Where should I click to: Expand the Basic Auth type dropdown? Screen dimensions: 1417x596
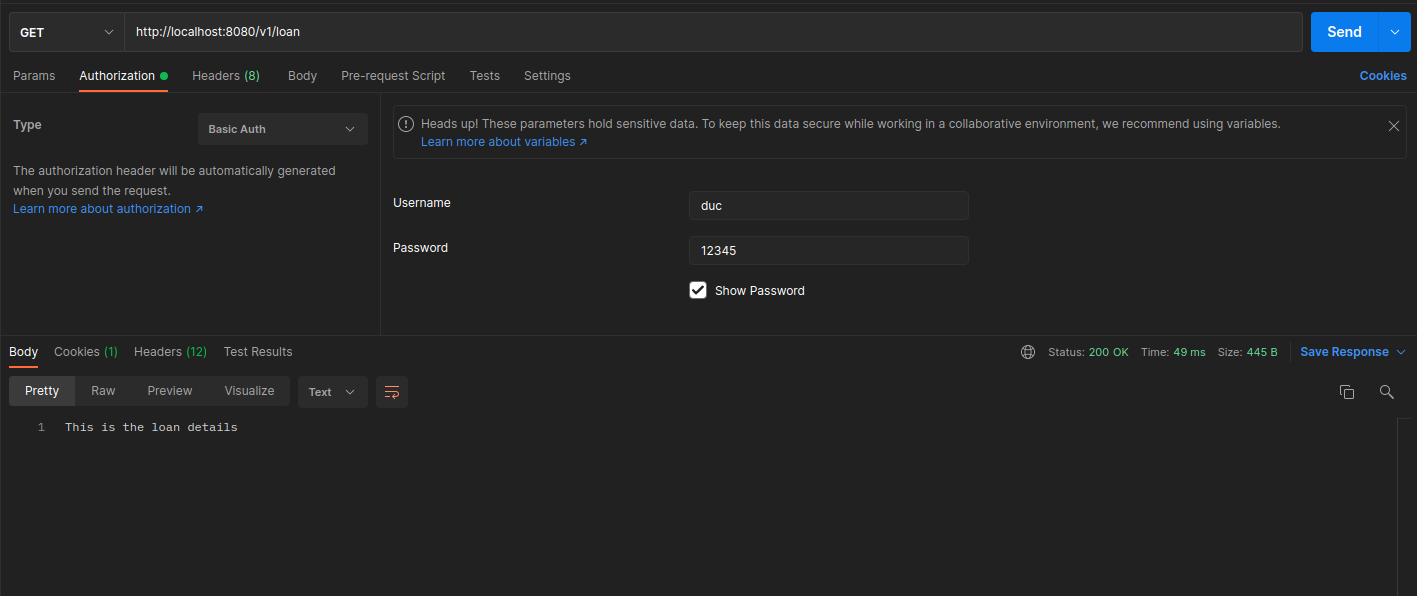[282, 129]
